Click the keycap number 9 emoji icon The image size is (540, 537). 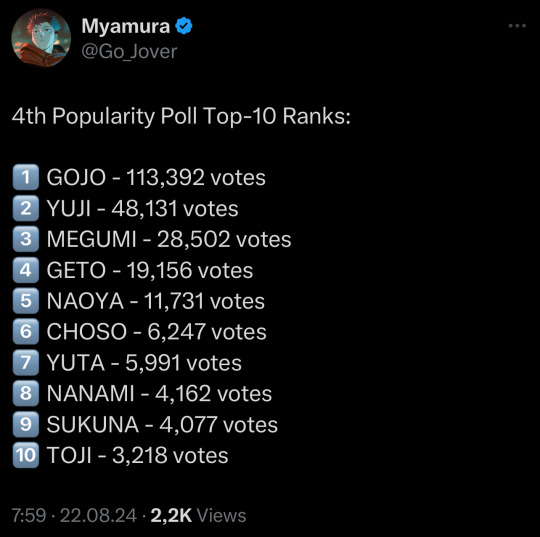click(26, 424)
